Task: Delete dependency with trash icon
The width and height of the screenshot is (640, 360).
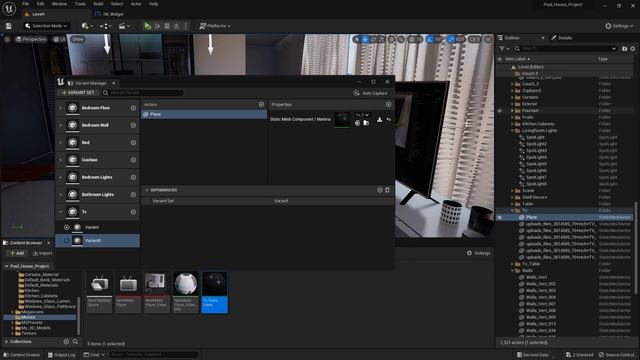Action: pyautogui.click(x=387, y=190)
